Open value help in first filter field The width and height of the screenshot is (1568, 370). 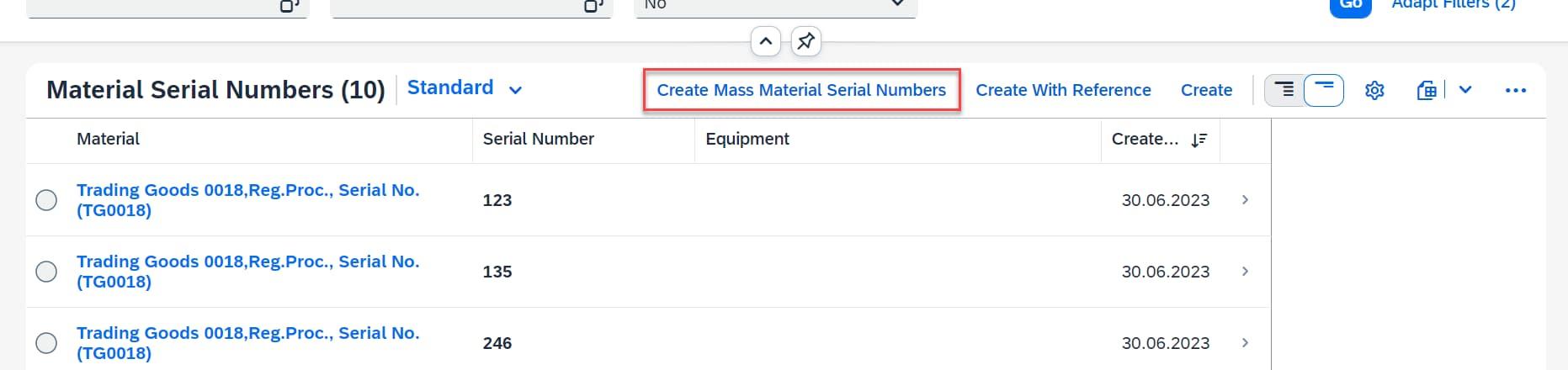pos(290,6)
